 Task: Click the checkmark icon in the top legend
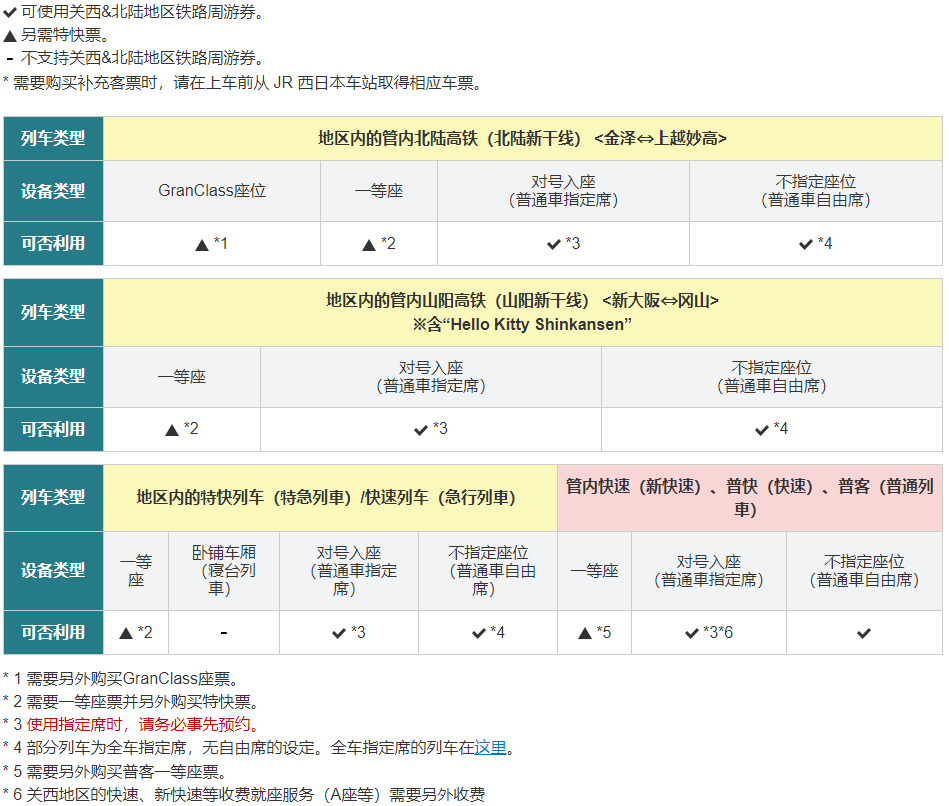(10, 13)
